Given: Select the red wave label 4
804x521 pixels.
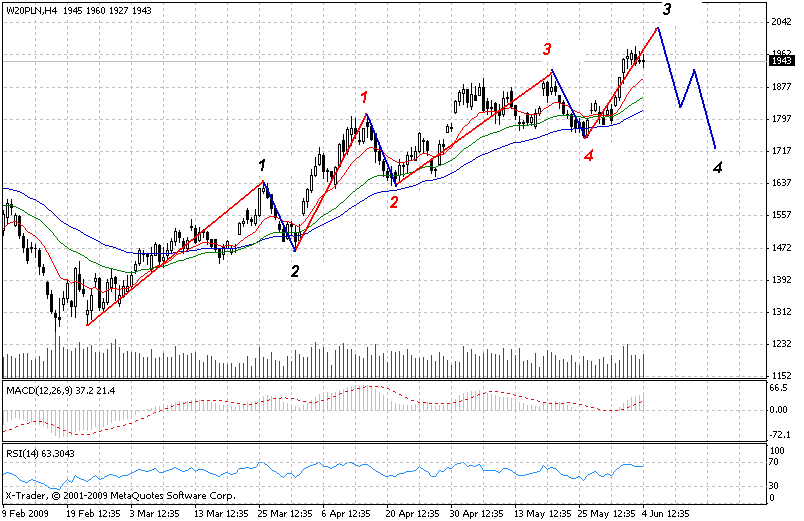Looking at the screenshot, I should (x=589, y=155).
